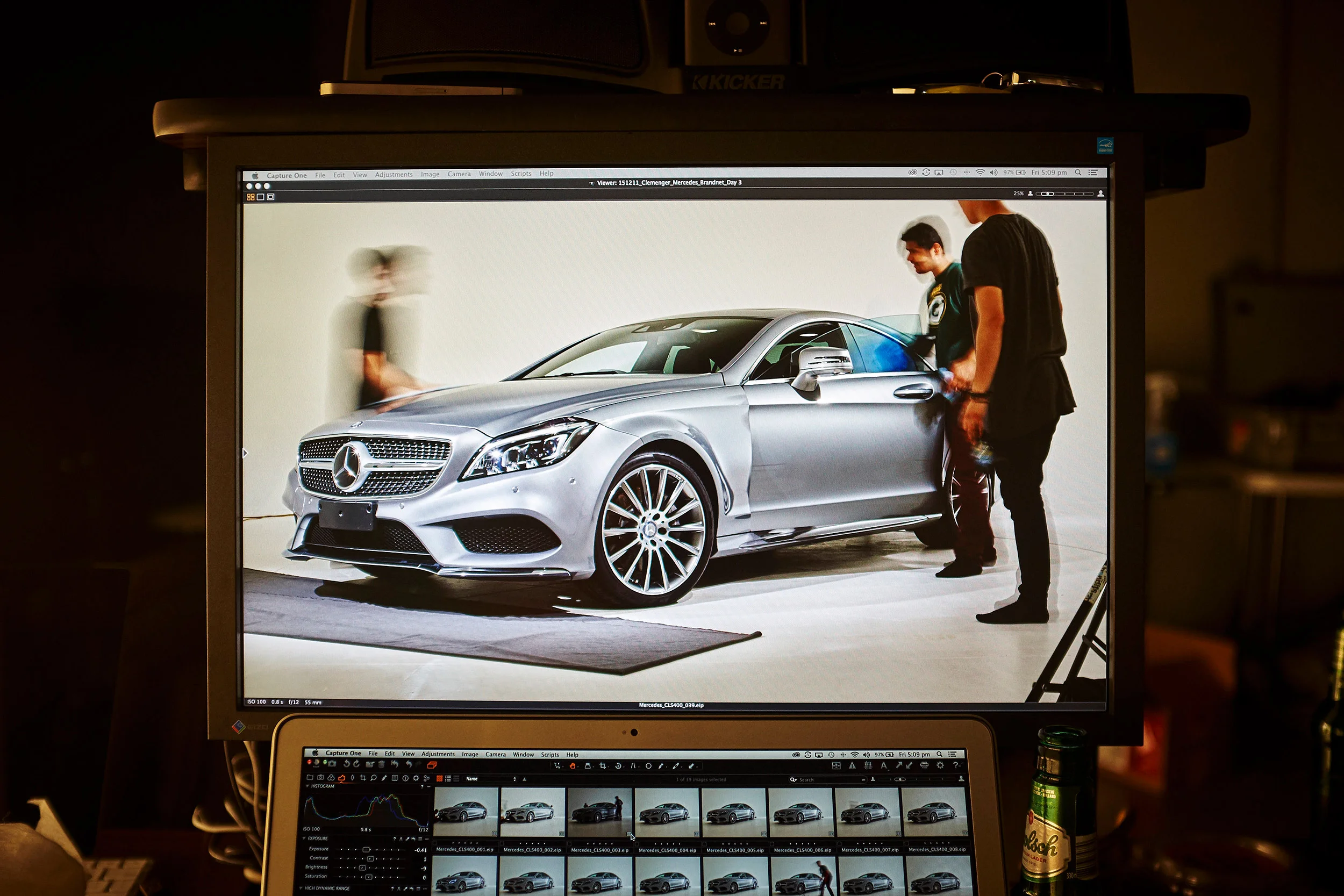The width and height of the screenshot is (1344, 896).
Task: Click Wi-Fi icon in laptop menu bar
Action: (x=855, y=755)
